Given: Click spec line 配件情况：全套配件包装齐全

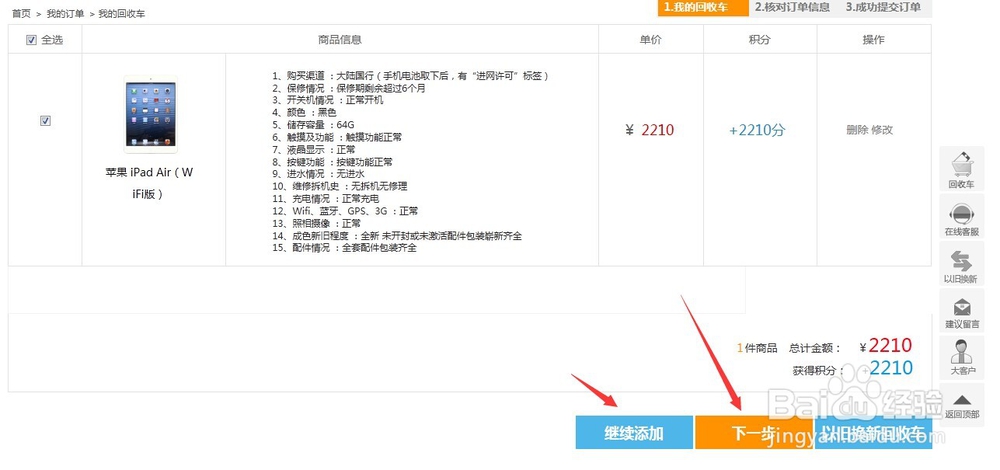Looking at the screenshot, I should pos(344,248).
